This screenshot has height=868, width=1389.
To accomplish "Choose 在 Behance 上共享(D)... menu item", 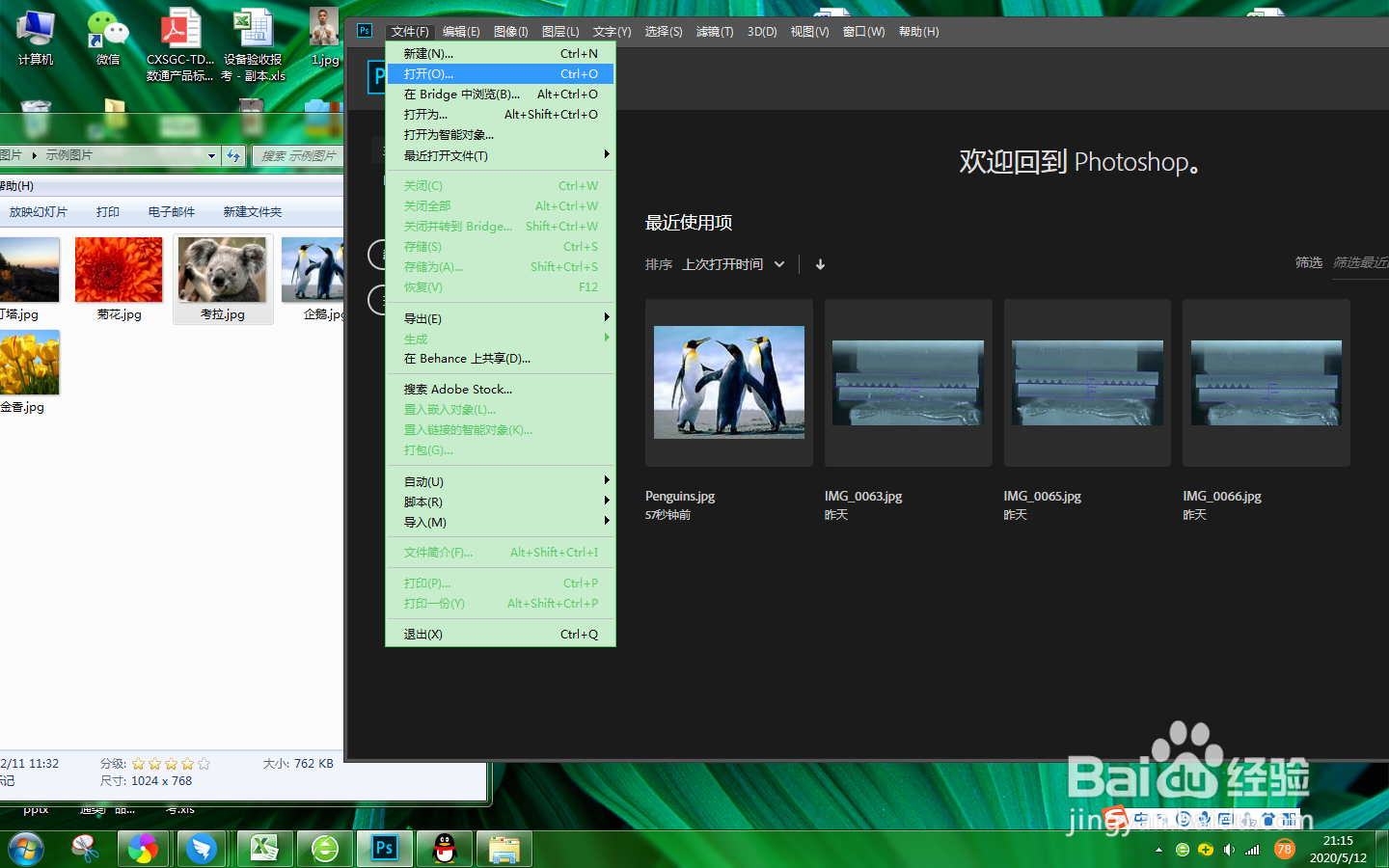I will click(x=500, y=358).
